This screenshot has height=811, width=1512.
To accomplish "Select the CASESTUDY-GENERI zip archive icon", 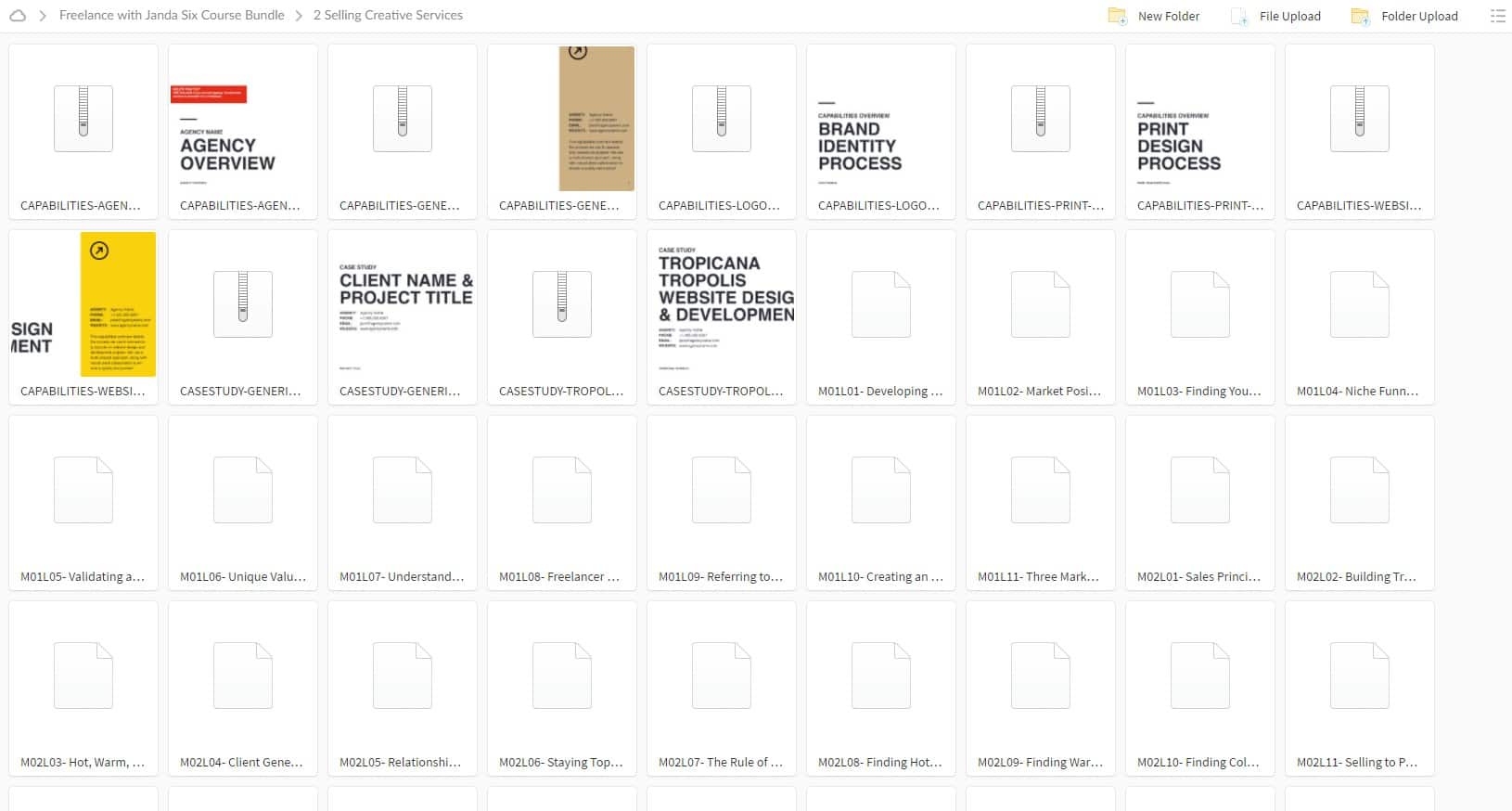I will [x=243, y=304].
